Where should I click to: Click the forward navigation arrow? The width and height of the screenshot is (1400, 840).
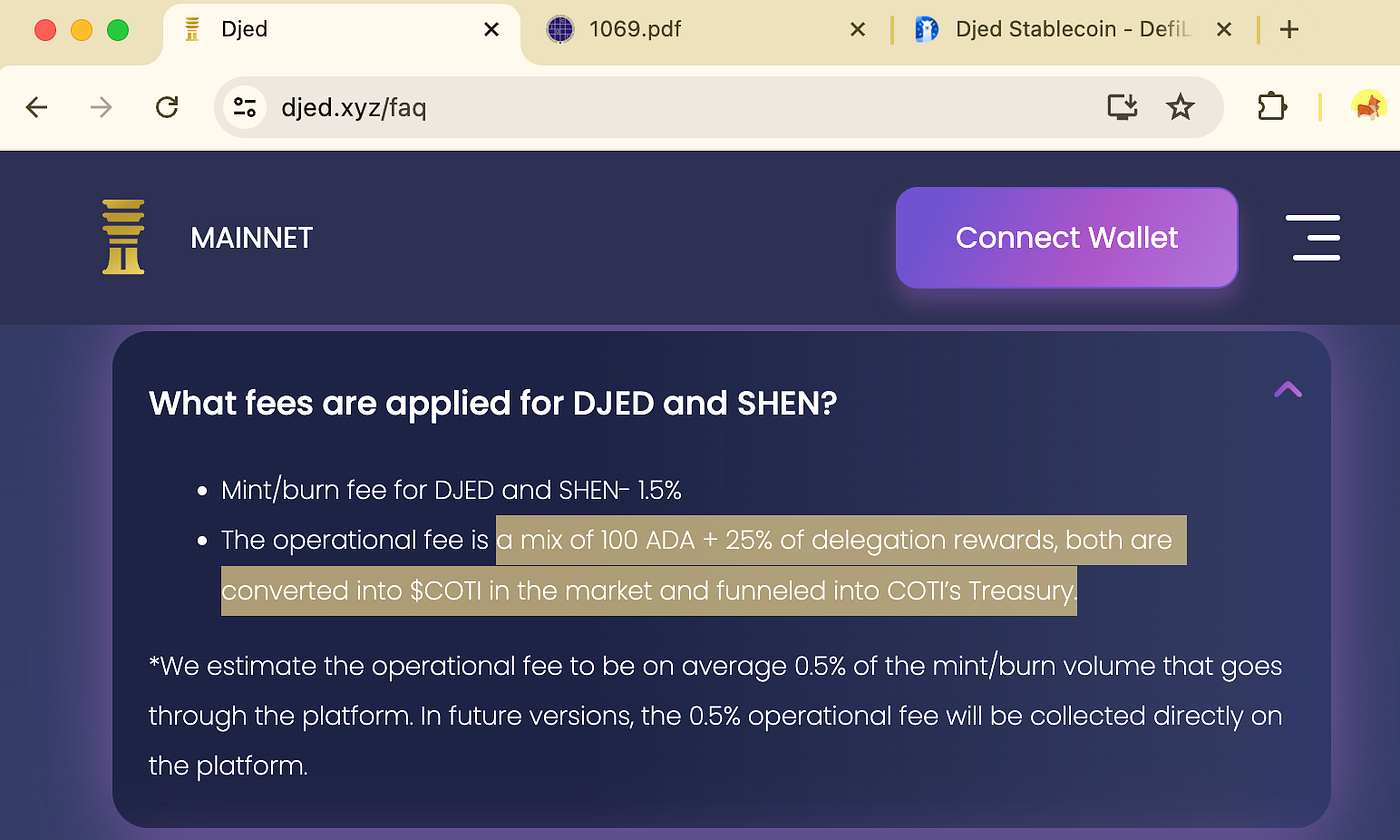(101, 107)
